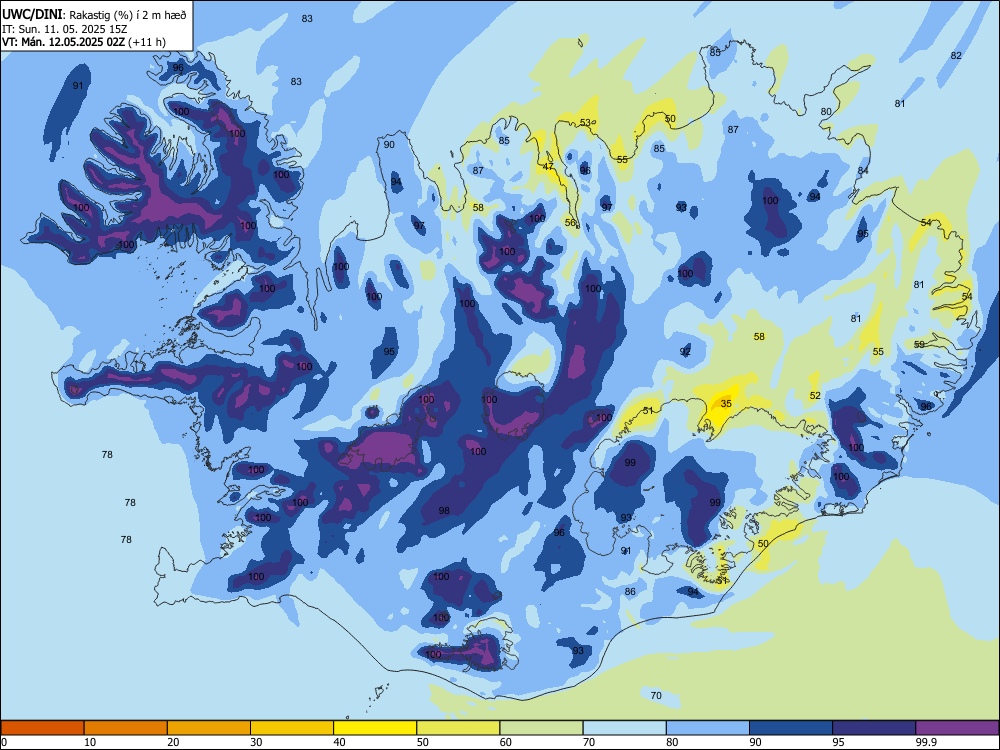Click the 30–40 amber legend swatch
This screenshot has width=1000, height=750.
tap(292, 728)
